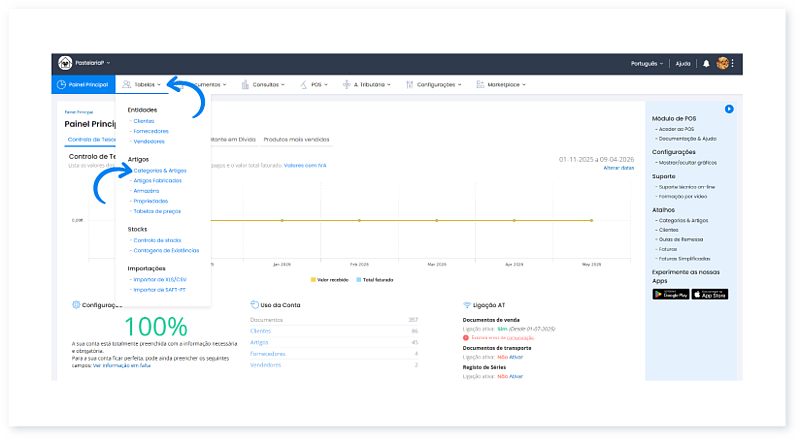Image resolution: width=800 pixels, height=441 pixels.
Task: Click the Consultas chart icon
Action: pyautogui.click(x=245, y=85)
